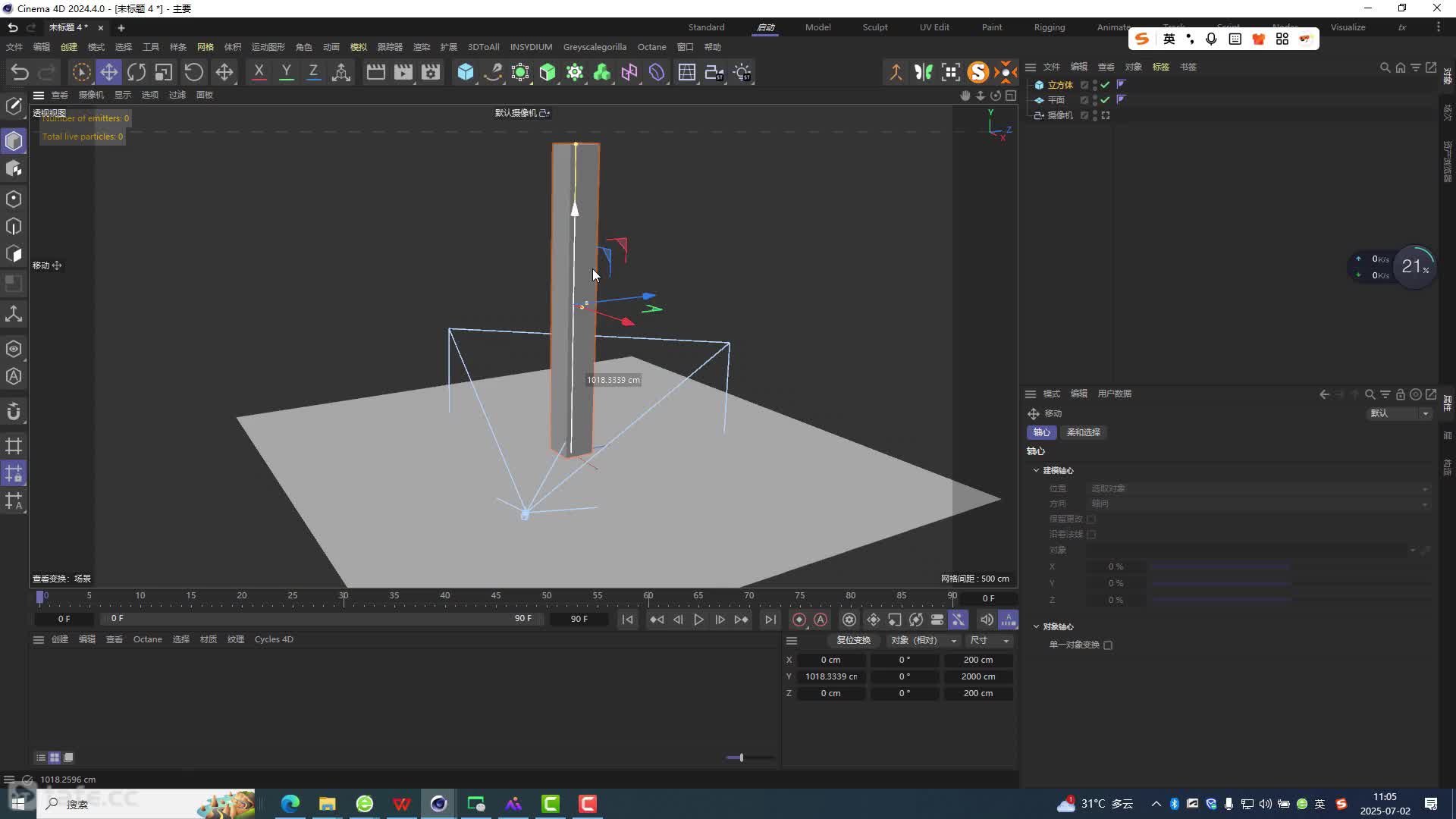Open the 尺寸 dropdown

(990, 640)
